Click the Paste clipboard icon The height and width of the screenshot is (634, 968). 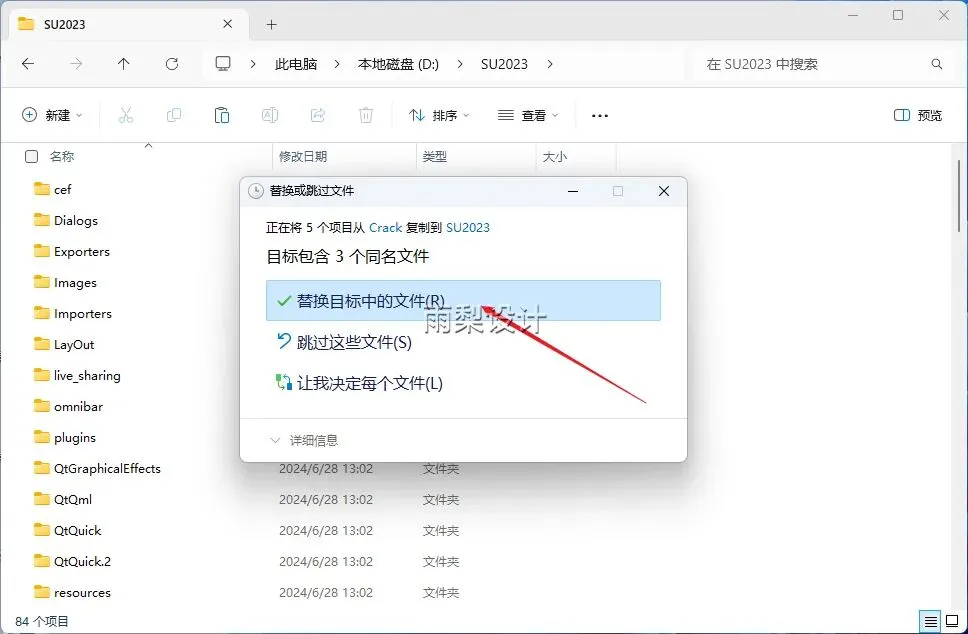point(222,115)
